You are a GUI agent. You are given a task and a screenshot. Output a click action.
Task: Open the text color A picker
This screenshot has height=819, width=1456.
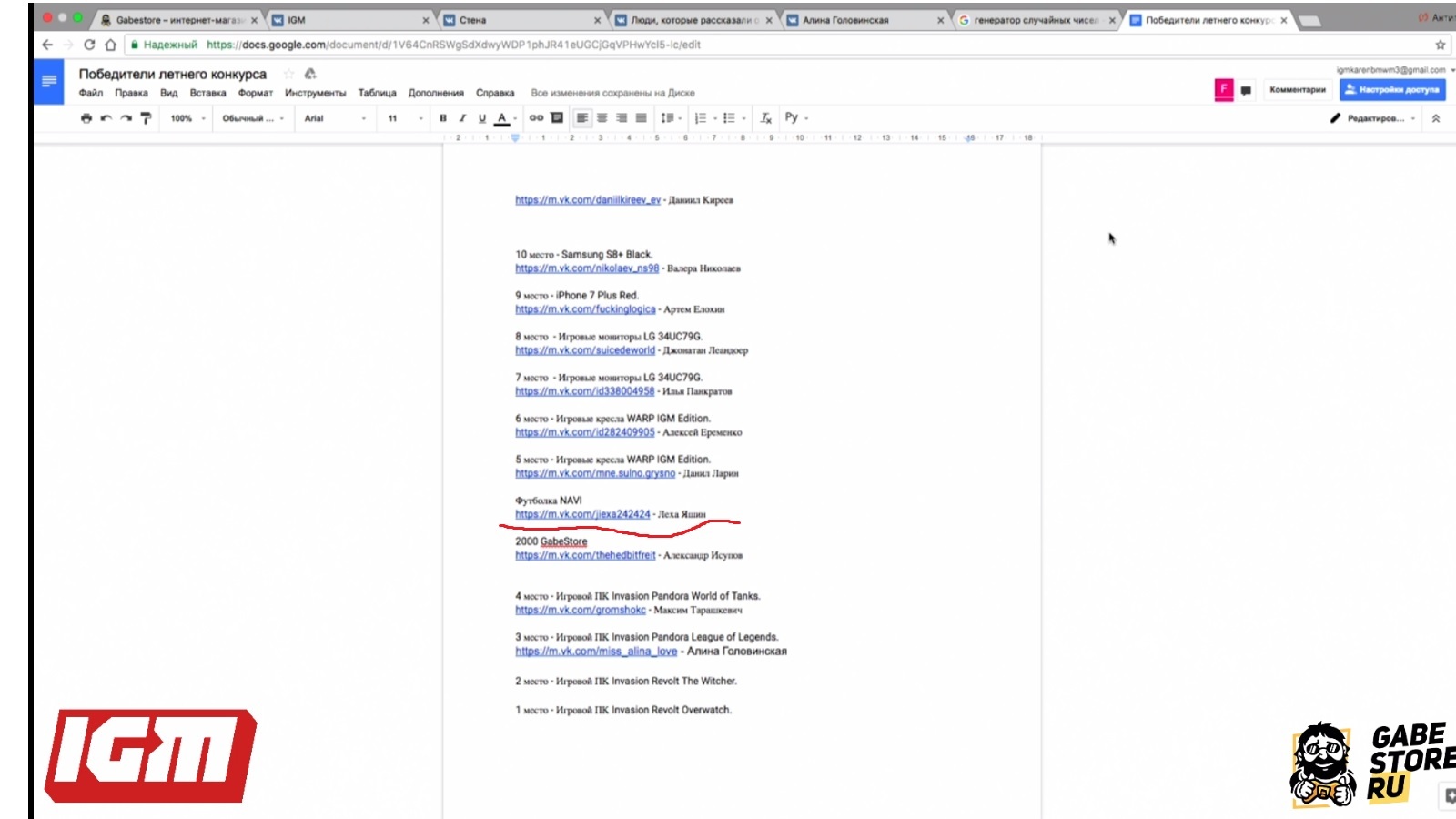(505, 118)
